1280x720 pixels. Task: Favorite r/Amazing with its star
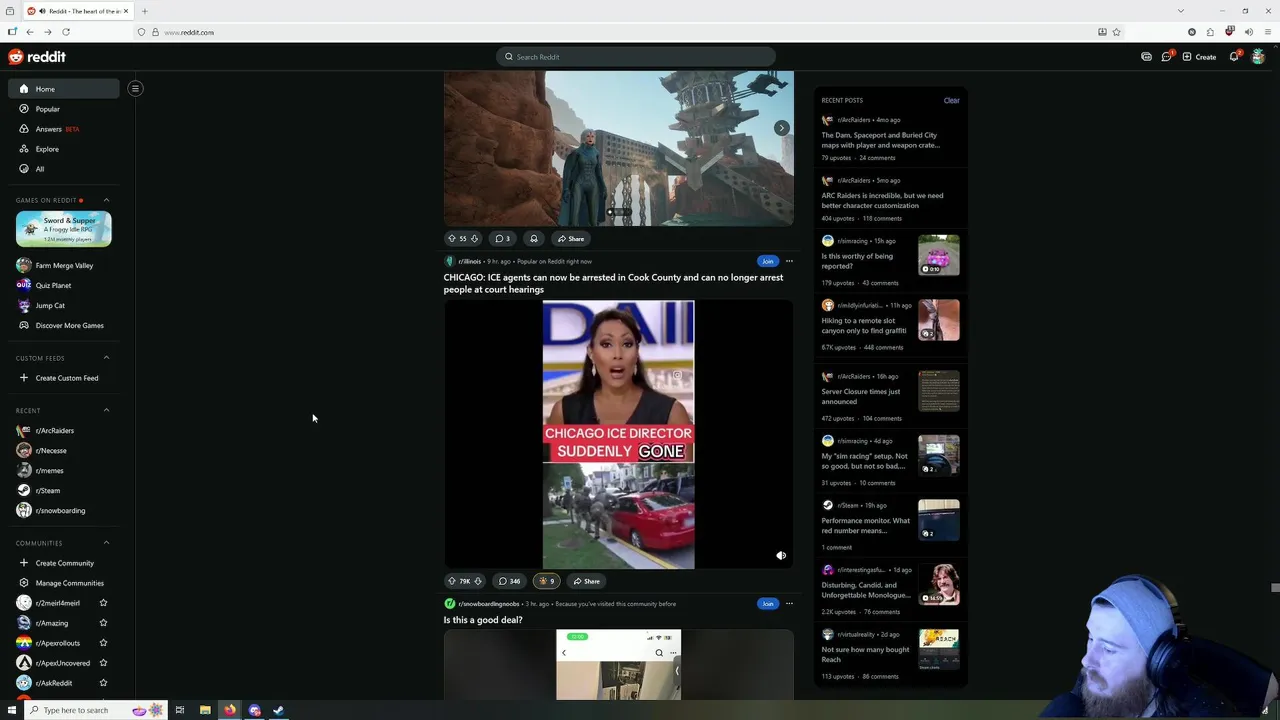point(103,623)
